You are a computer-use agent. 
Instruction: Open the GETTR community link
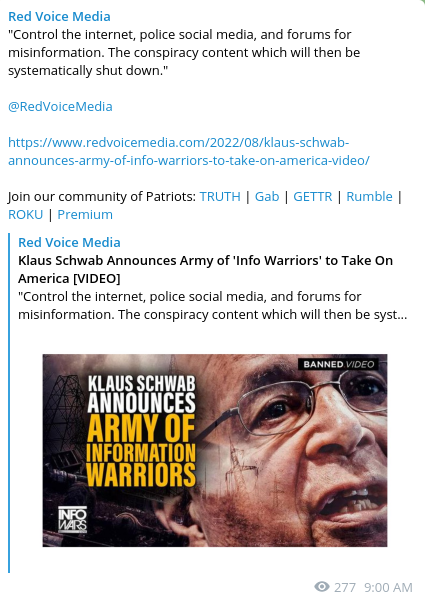coord(313,196)
